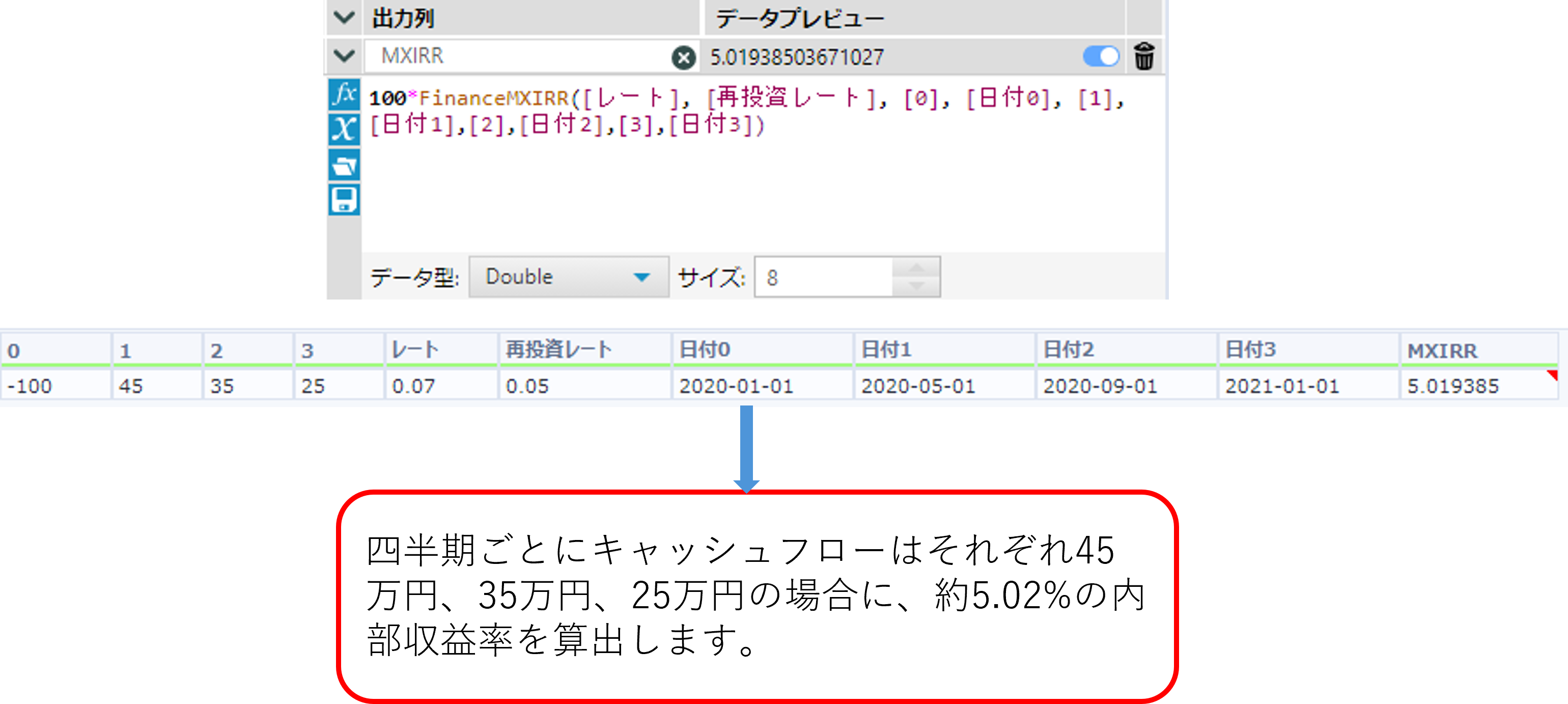Clear the MXIRR output column name

pyautogui.click(x=683, y=58)
